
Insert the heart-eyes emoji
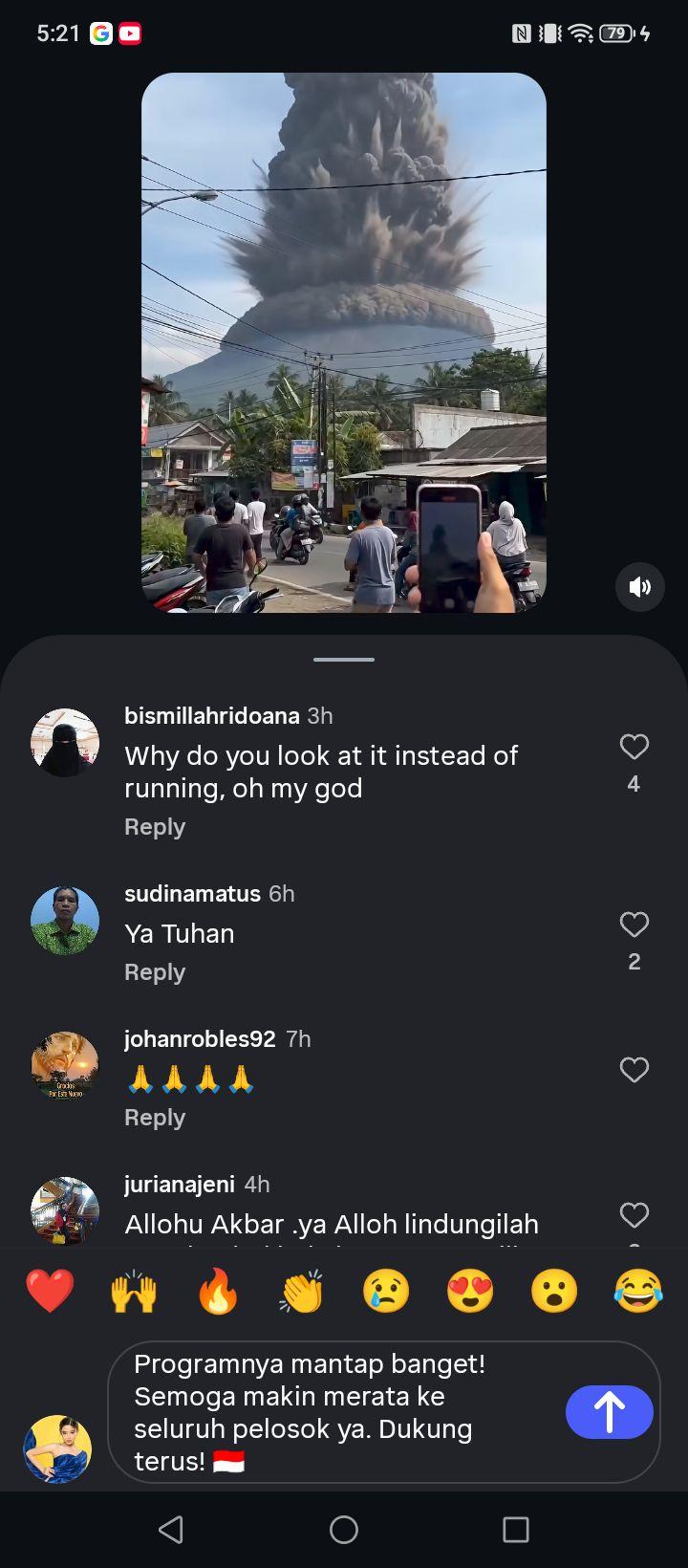(x=470, y=1291)
